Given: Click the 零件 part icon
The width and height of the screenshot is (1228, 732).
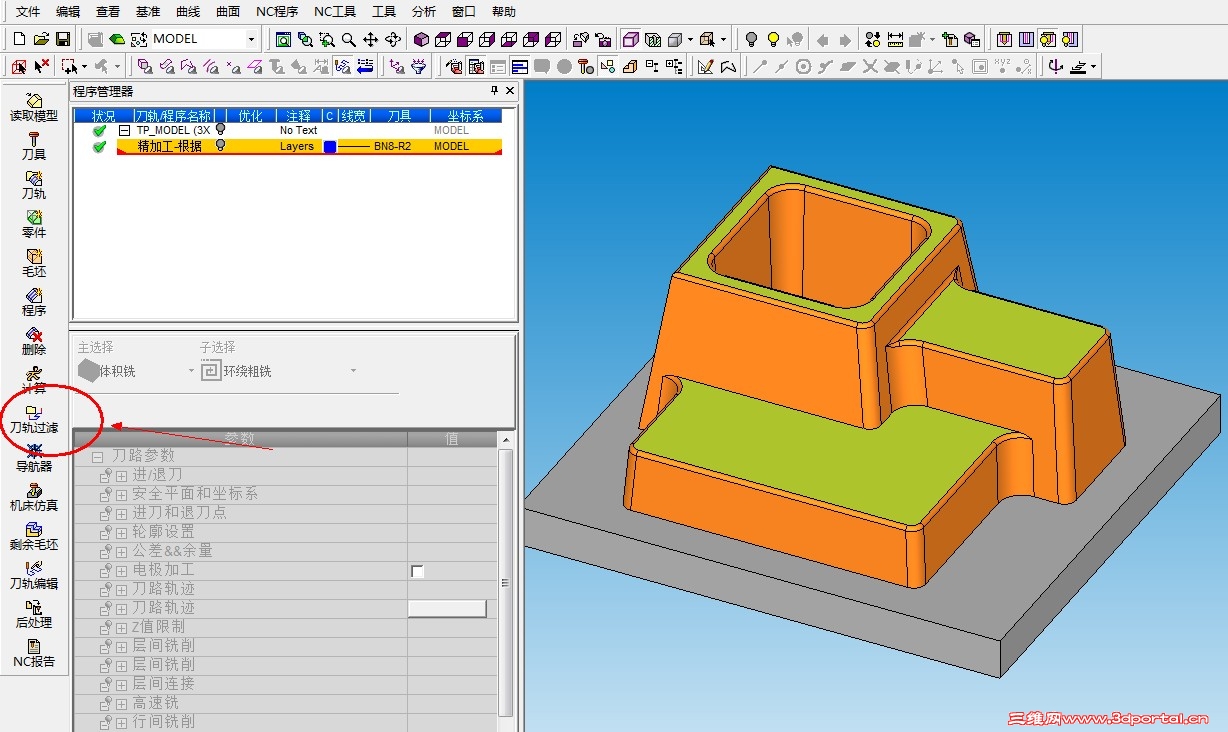Looking at the screenshot, I should tap(34, 223).
